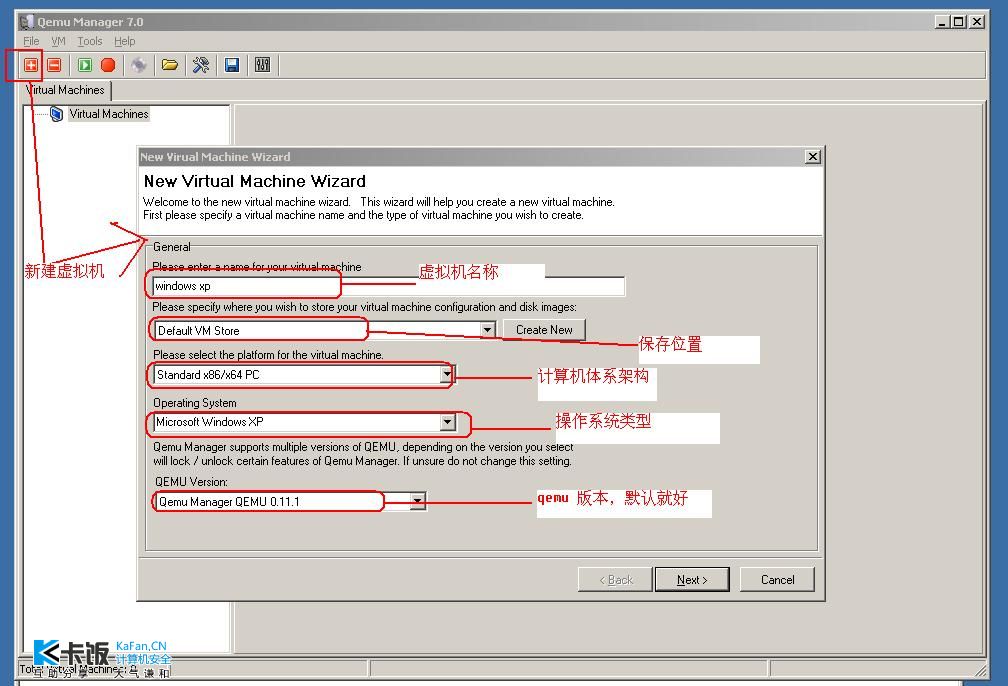Viewport: 1008px width, 686px height.
Task: Click the 'QEMU Version:' label
Action: click(x=191, y=482)
